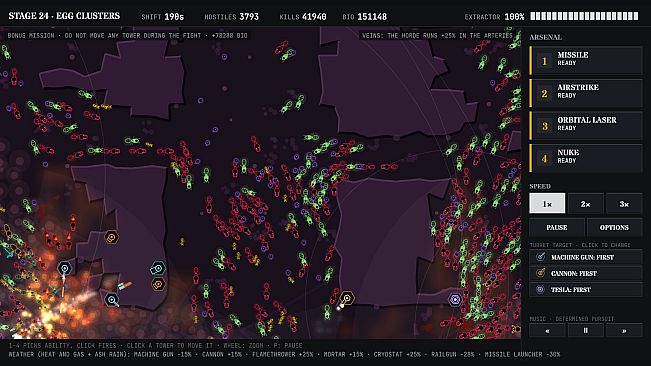This screenshot has height=366, width=651.
Task: Select the Missile ability
Action: point(586,61)
